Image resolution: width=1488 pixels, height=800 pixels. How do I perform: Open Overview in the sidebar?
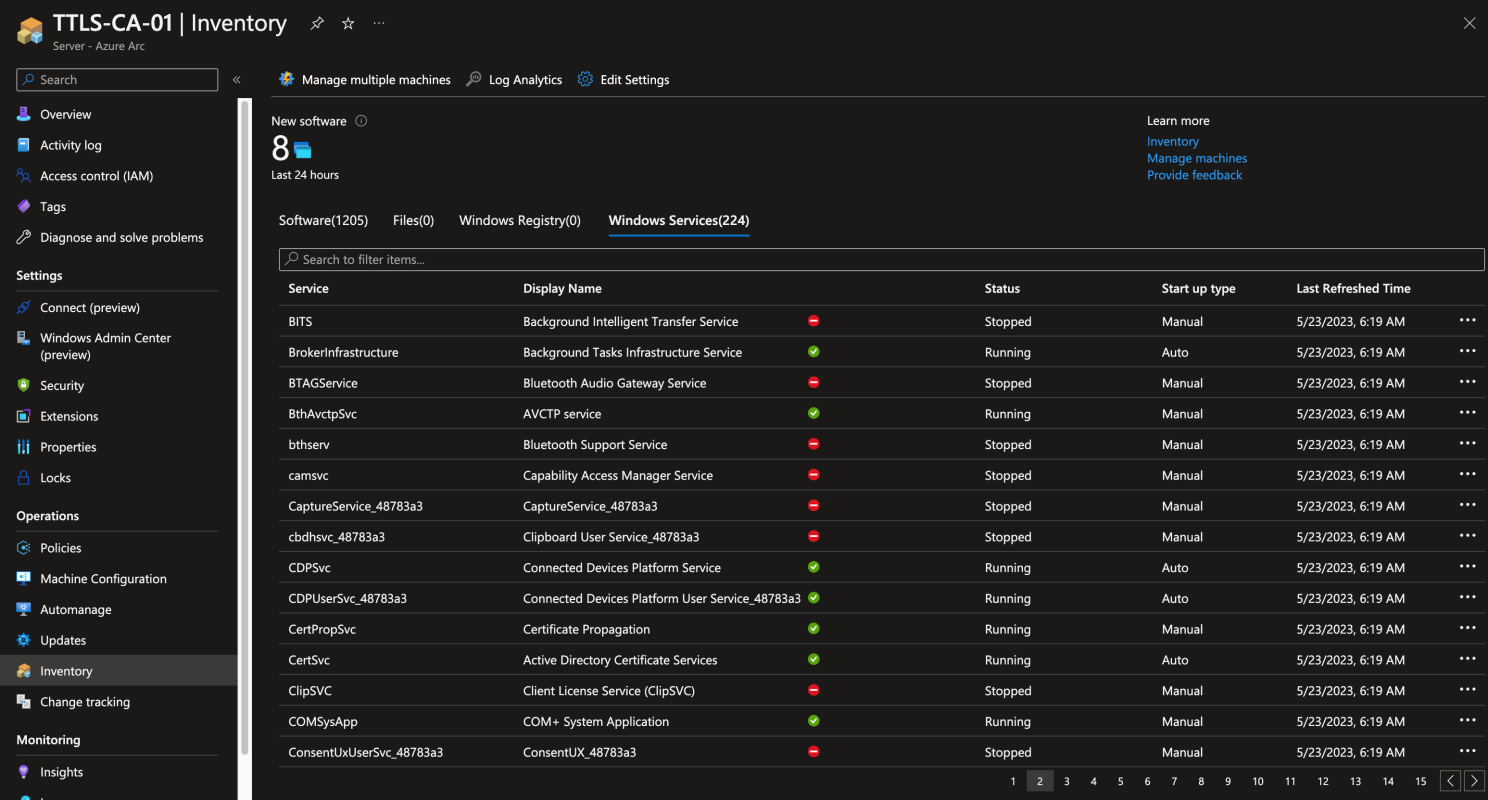(x=65, y=115)
